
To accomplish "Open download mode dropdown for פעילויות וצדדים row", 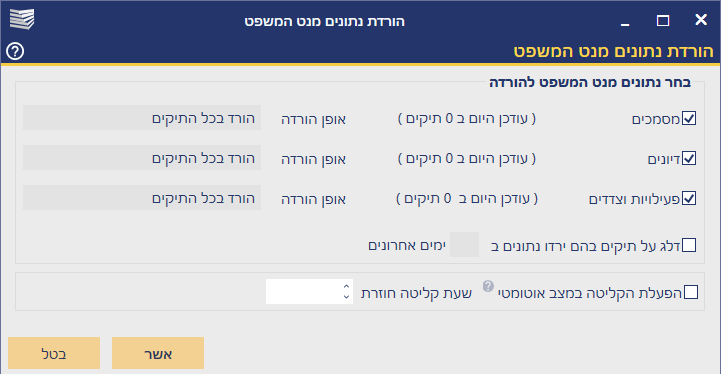I will tap(142, 198).
